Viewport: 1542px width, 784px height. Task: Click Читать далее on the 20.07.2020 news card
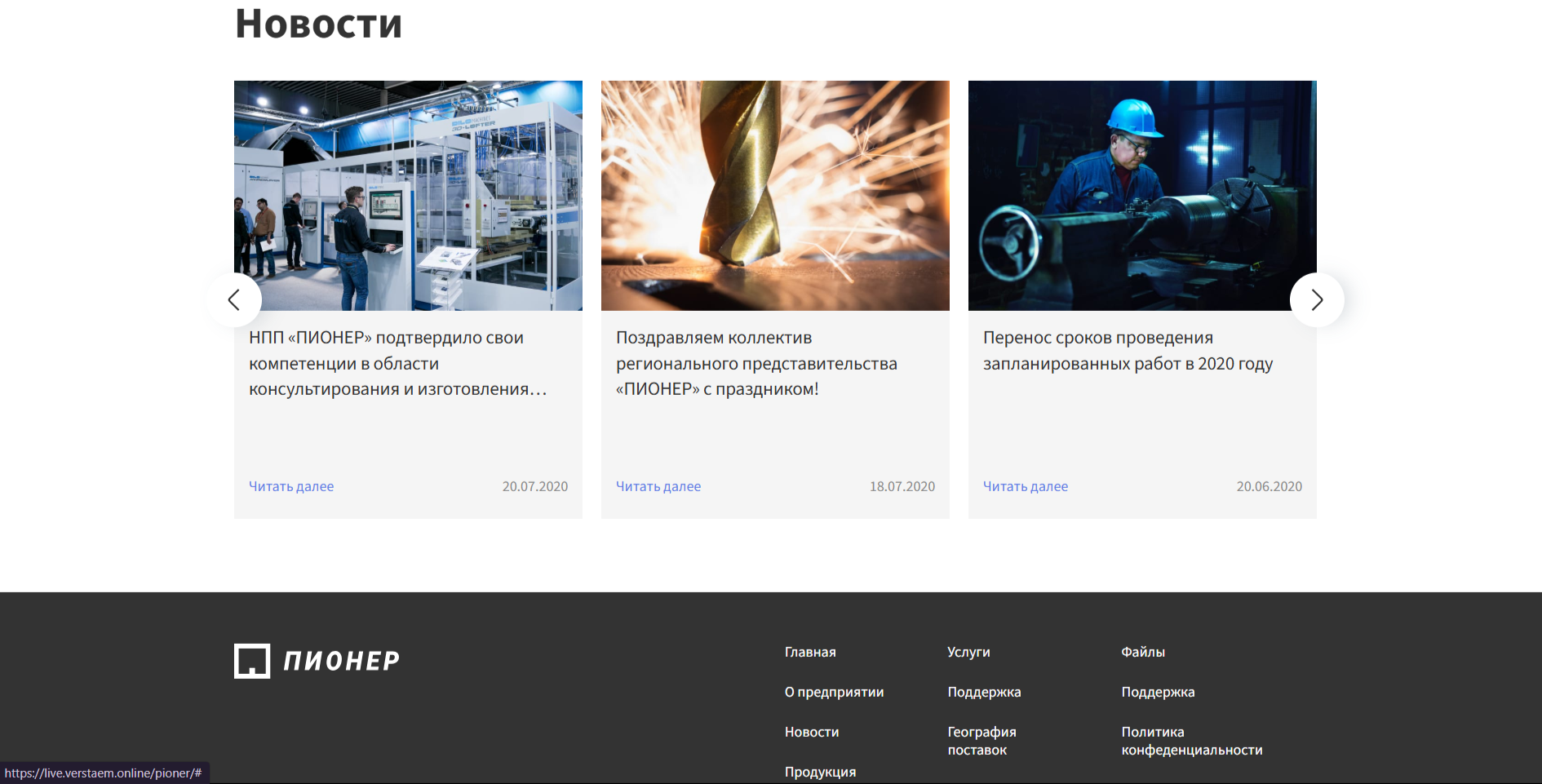coord(291,486)
